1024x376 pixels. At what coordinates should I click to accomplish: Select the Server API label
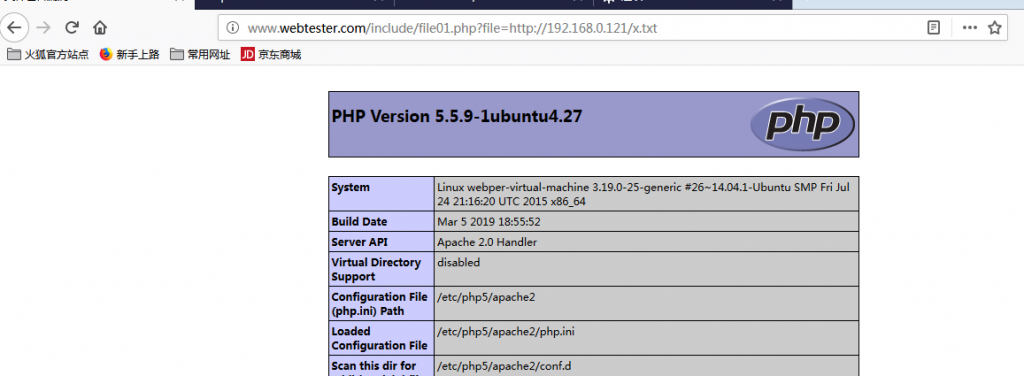coord(360,242)
